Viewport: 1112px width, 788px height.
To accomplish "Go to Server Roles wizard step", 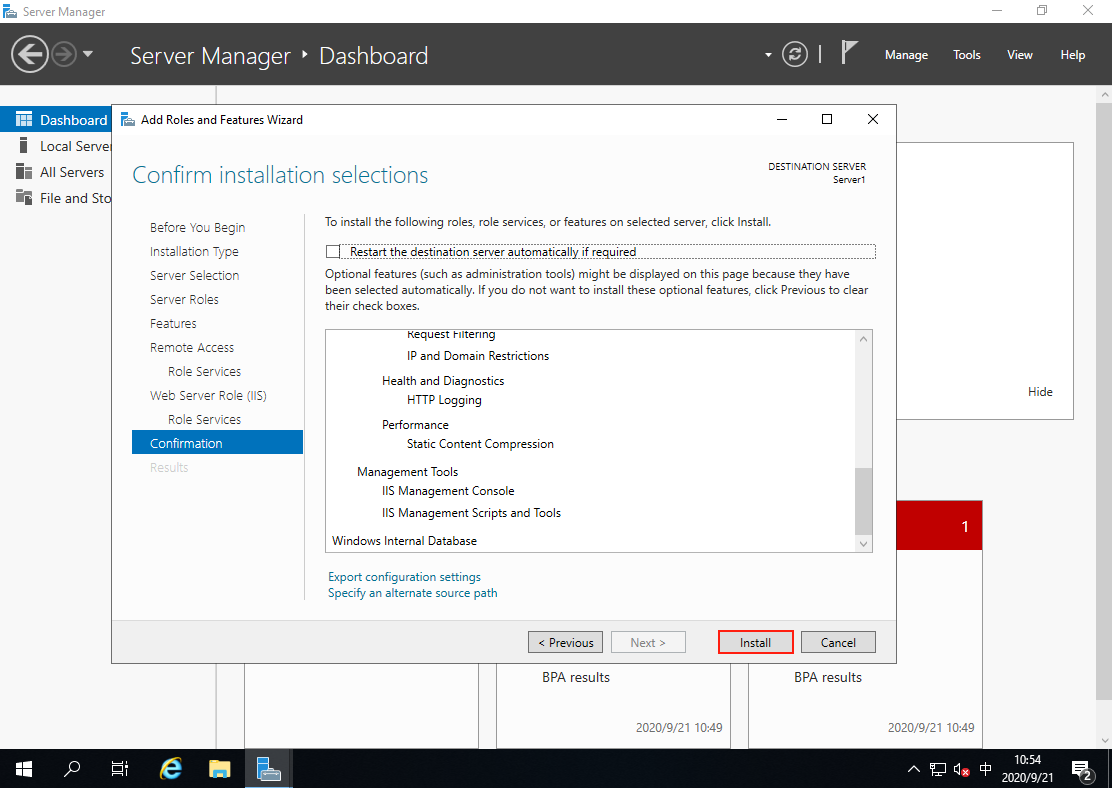I will point(184,299).
